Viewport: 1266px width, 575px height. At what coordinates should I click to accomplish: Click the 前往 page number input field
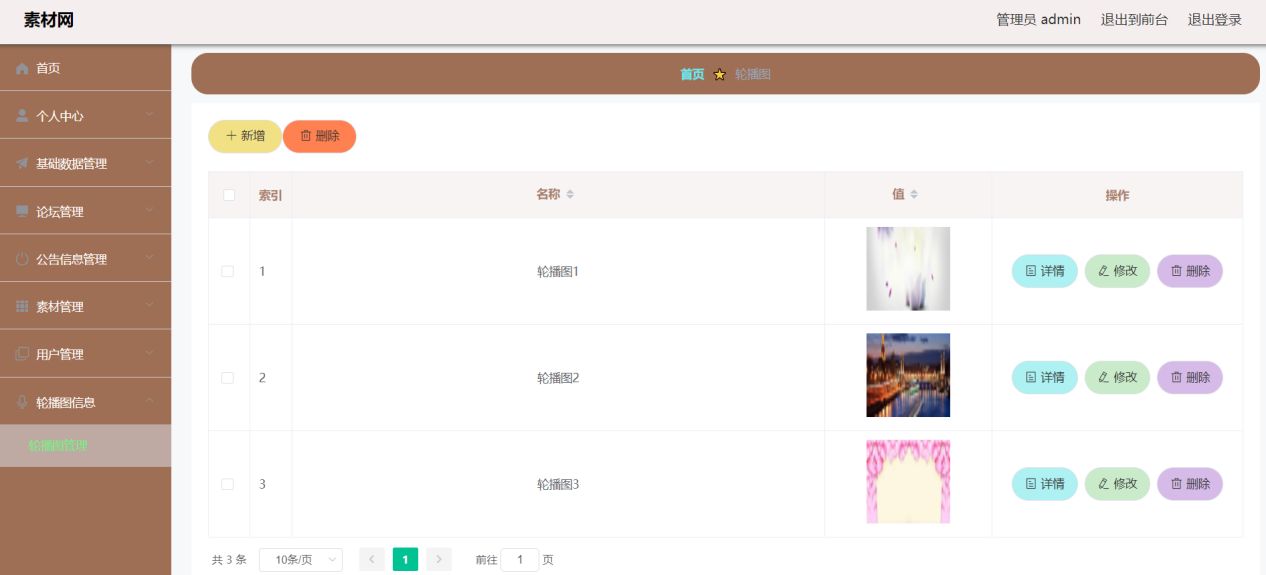[520, 560]
